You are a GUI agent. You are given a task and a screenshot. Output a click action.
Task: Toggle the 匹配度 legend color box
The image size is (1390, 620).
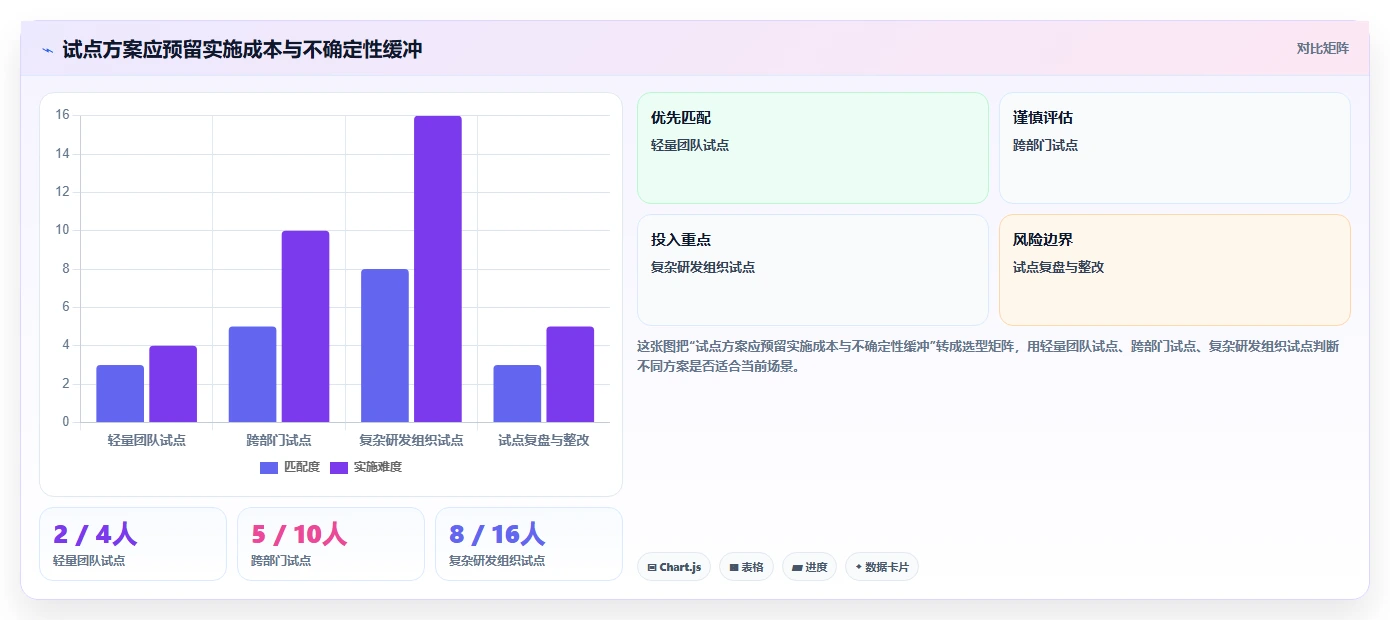click(269, 467)
